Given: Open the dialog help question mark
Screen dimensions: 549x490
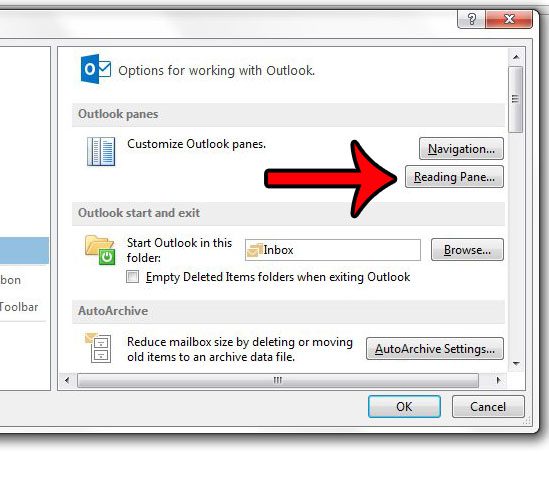Looking at the screenshot, I should click(x=471, y=19).
